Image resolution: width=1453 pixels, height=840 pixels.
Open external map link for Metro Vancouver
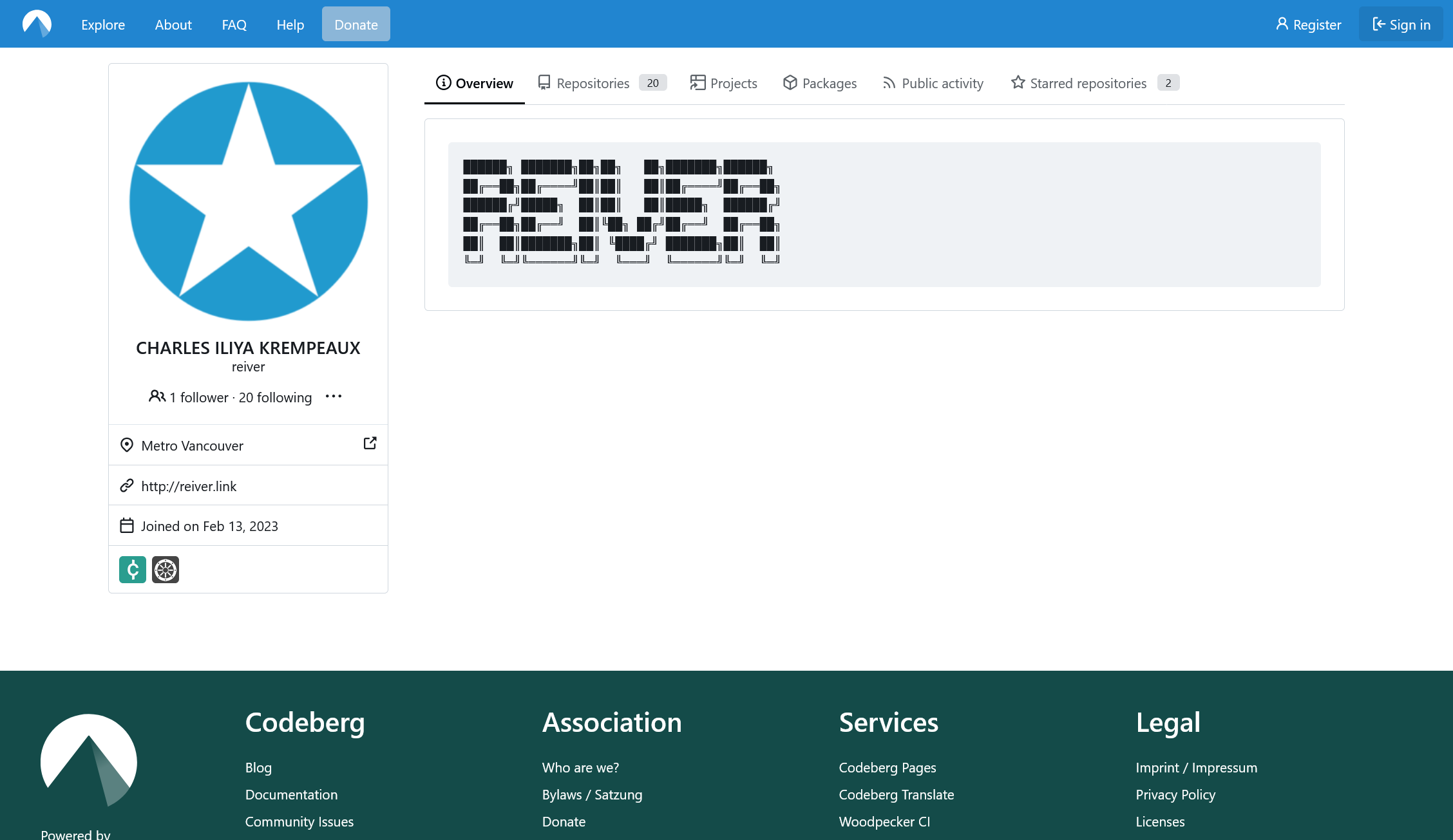pos(370,443)
